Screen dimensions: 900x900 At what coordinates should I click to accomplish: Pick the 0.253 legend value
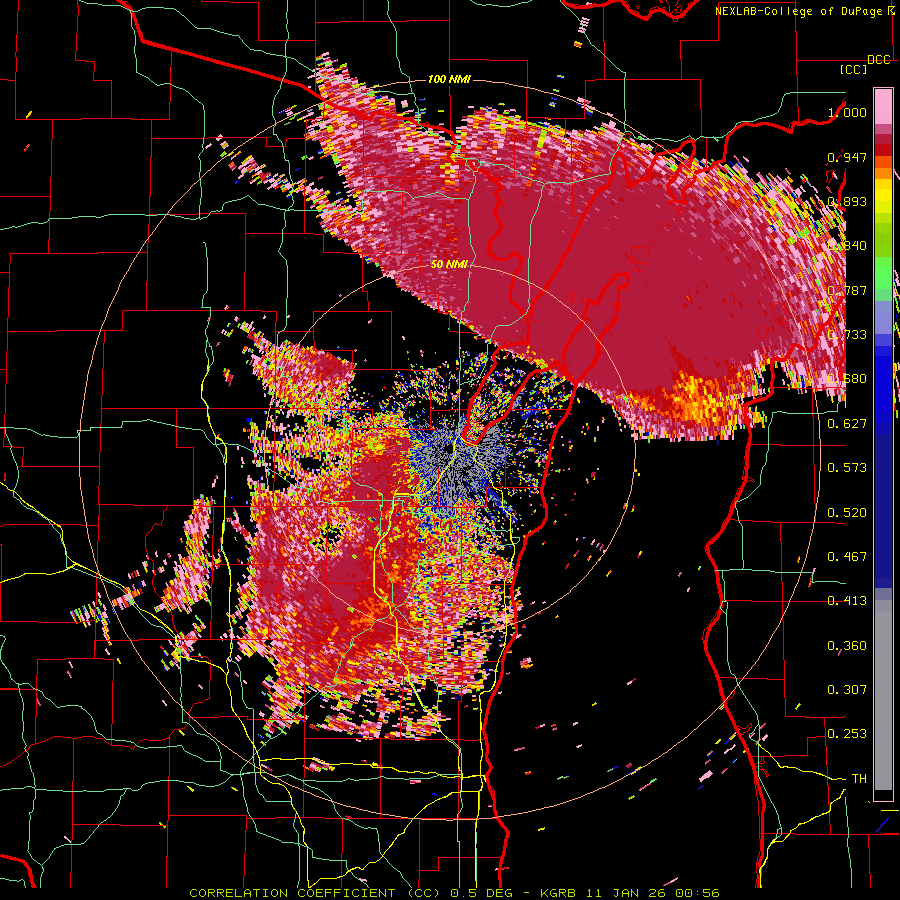point(847,734)
